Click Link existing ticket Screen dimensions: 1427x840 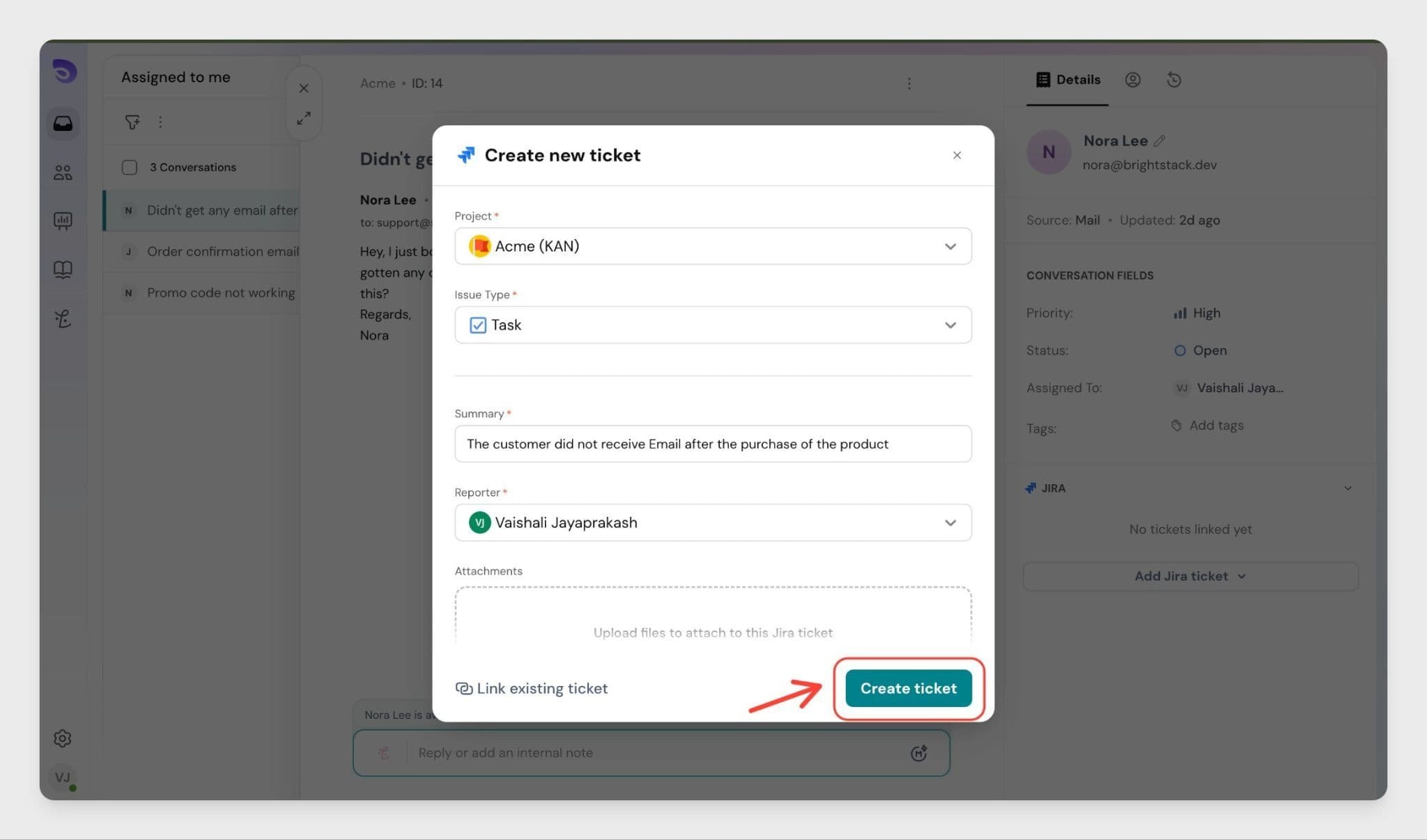click(x=532, y=688)
